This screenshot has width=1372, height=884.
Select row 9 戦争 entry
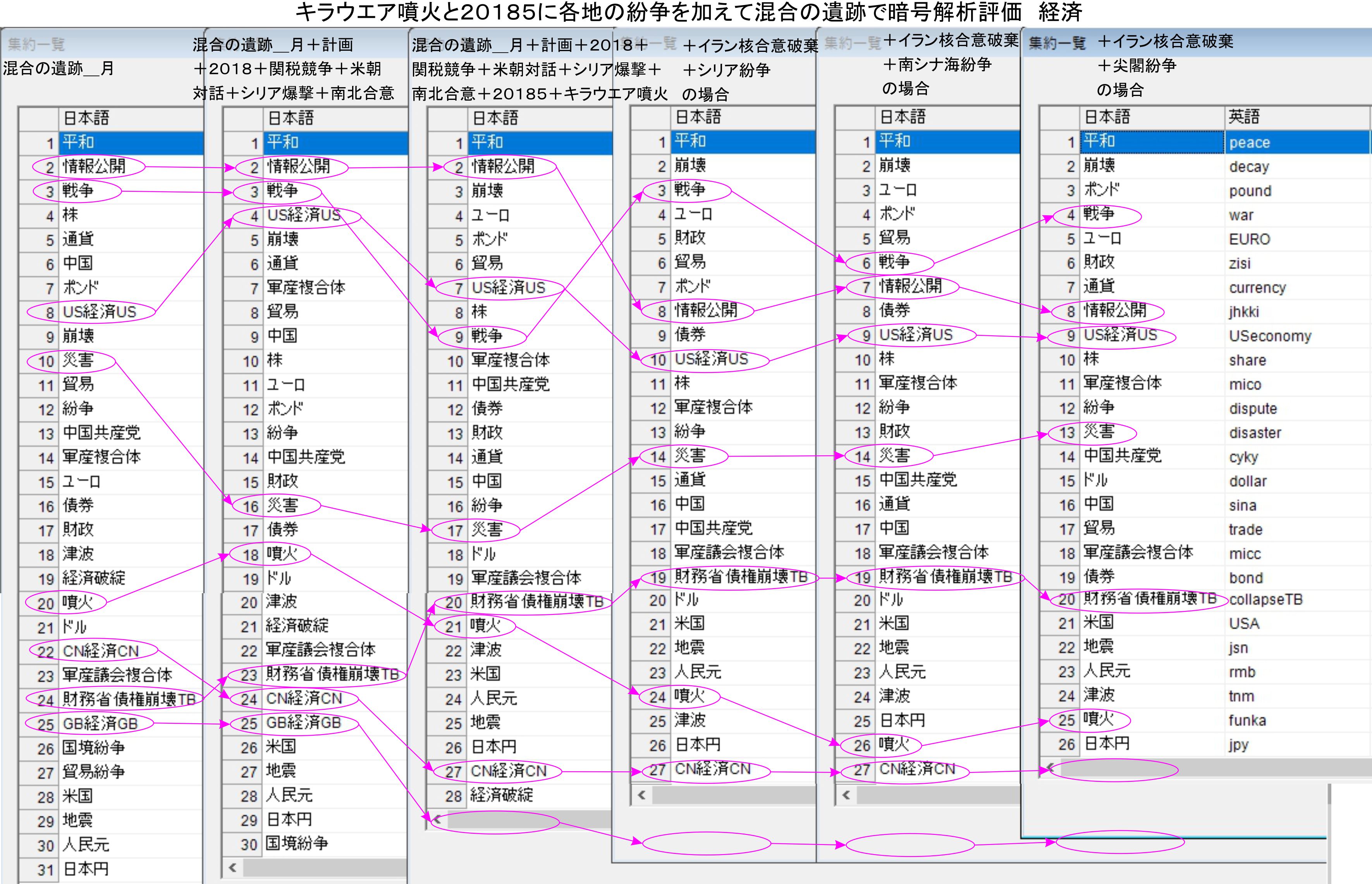pyautogui.click(x=487, y=336)
